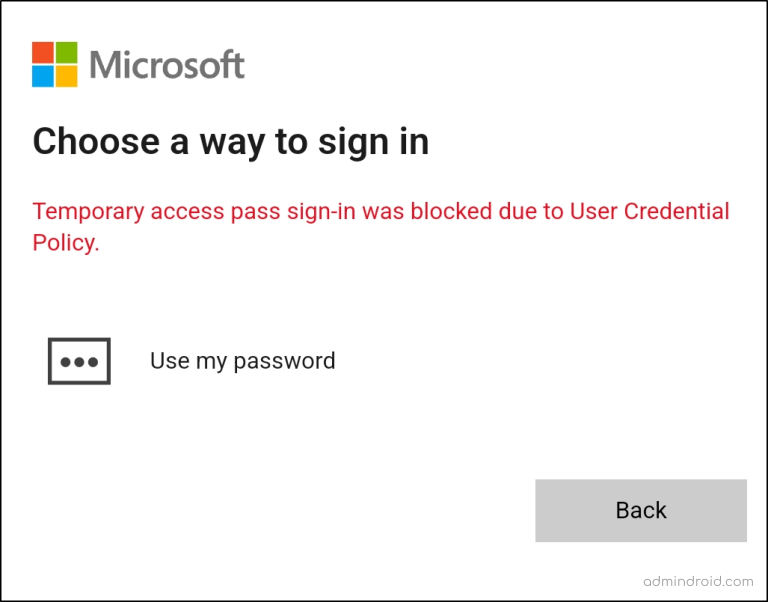Screen dimensions: 768x602
Task: Click the red Temporary access pass error message
Action: pos(380,227)
